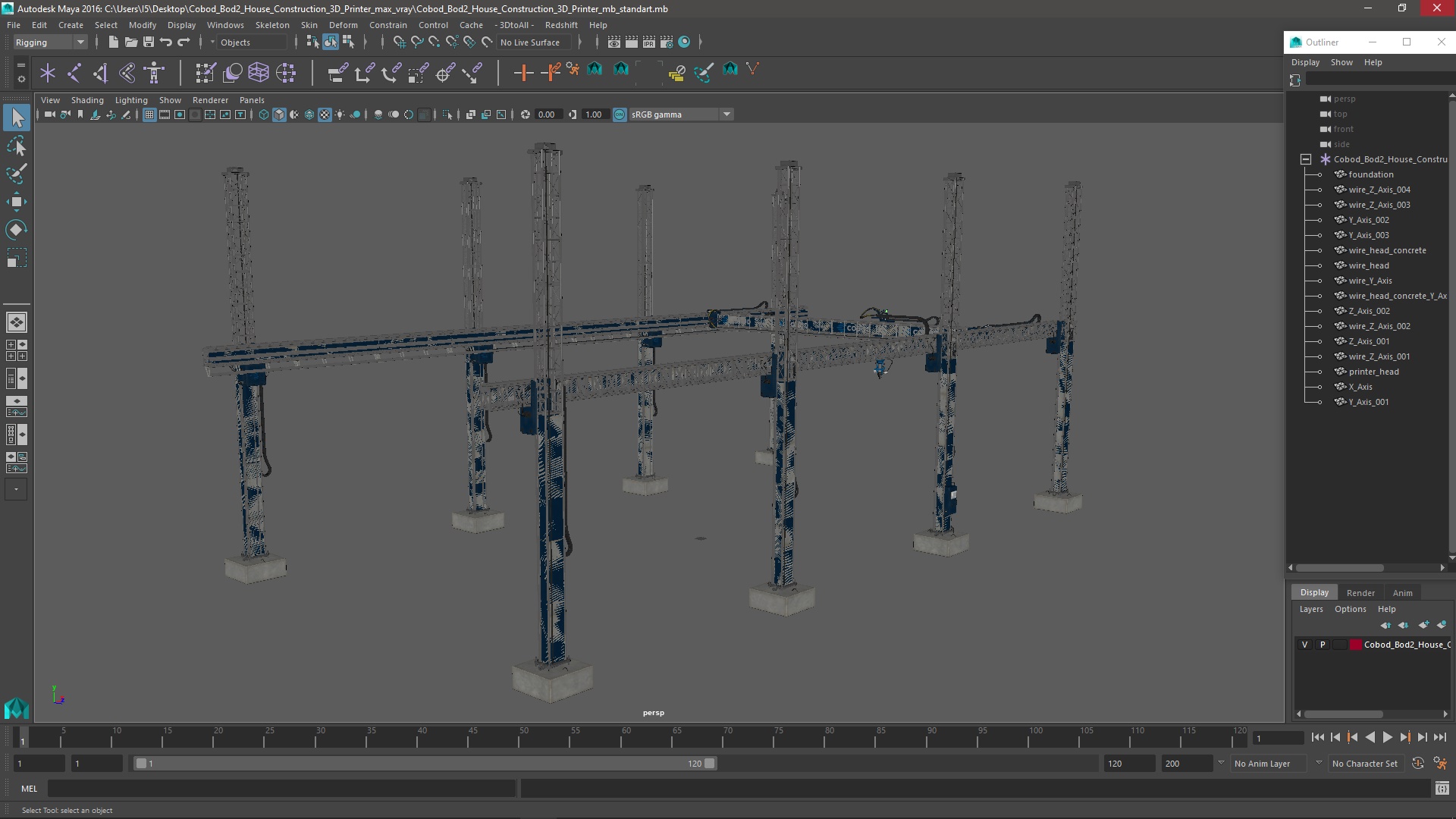
Task: Open the Shading panel menu
Action: pos(87,100)
